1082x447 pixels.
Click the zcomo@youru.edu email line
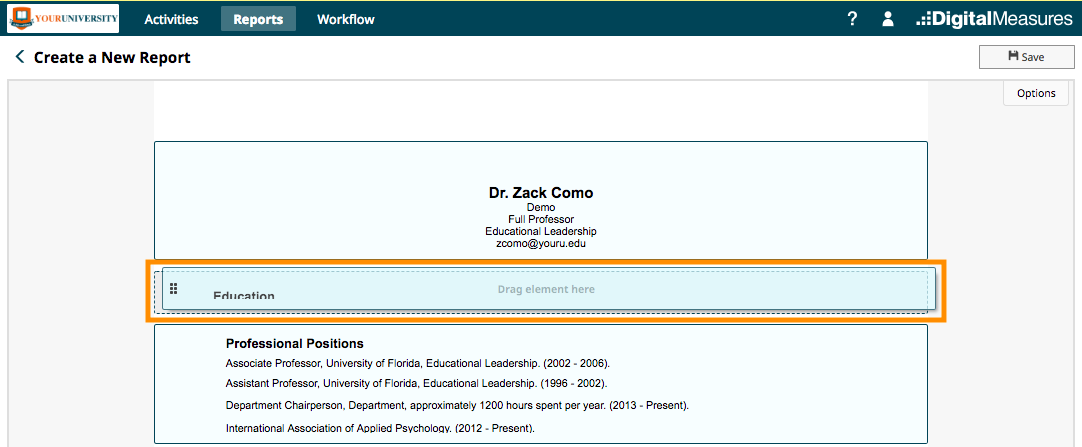point(541,244)
